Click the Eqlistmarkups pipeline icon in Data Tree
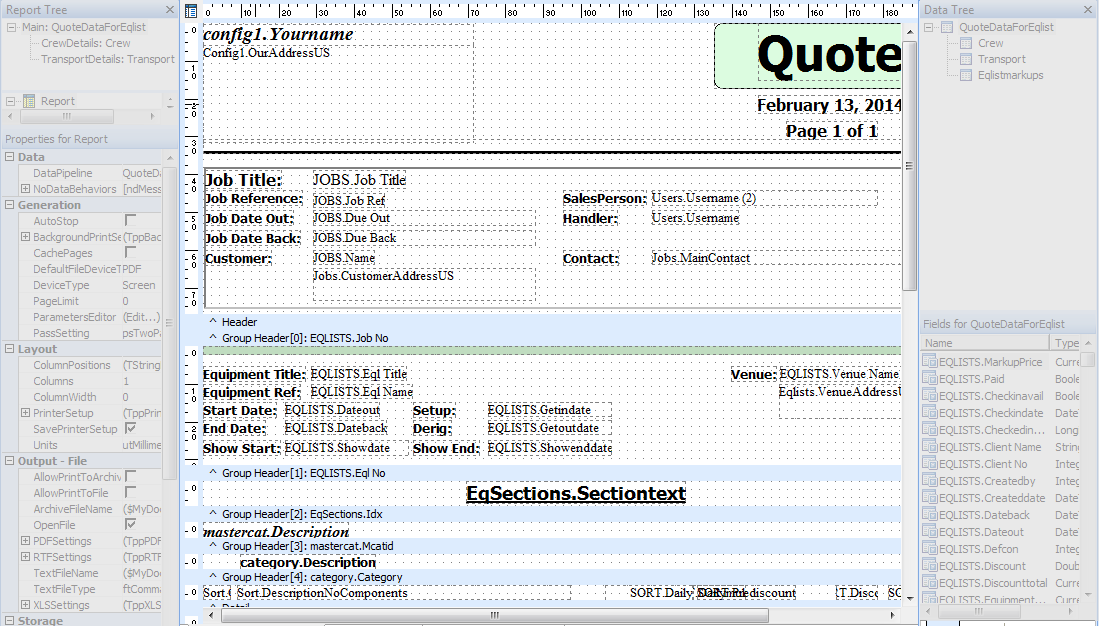The height and width of the screenshot is (626, 1099). pos(965,75)
